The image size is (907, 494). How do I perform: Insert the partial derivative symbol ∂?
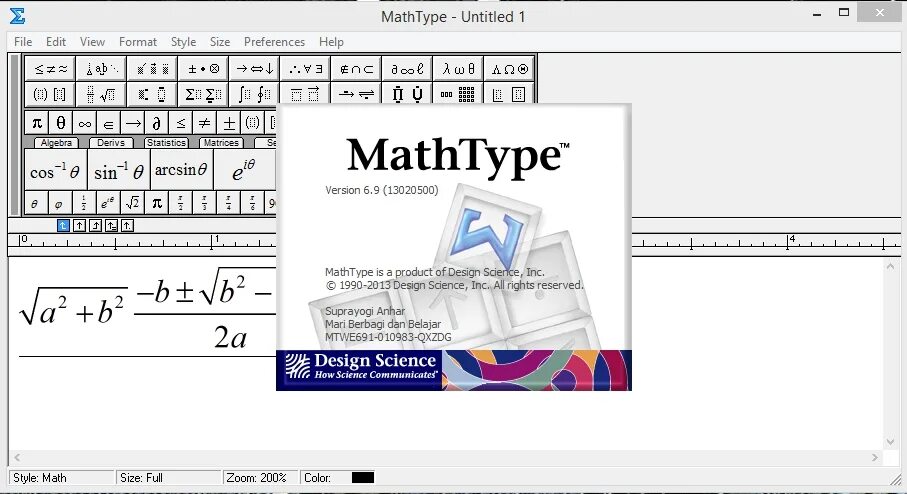(156, 123)
